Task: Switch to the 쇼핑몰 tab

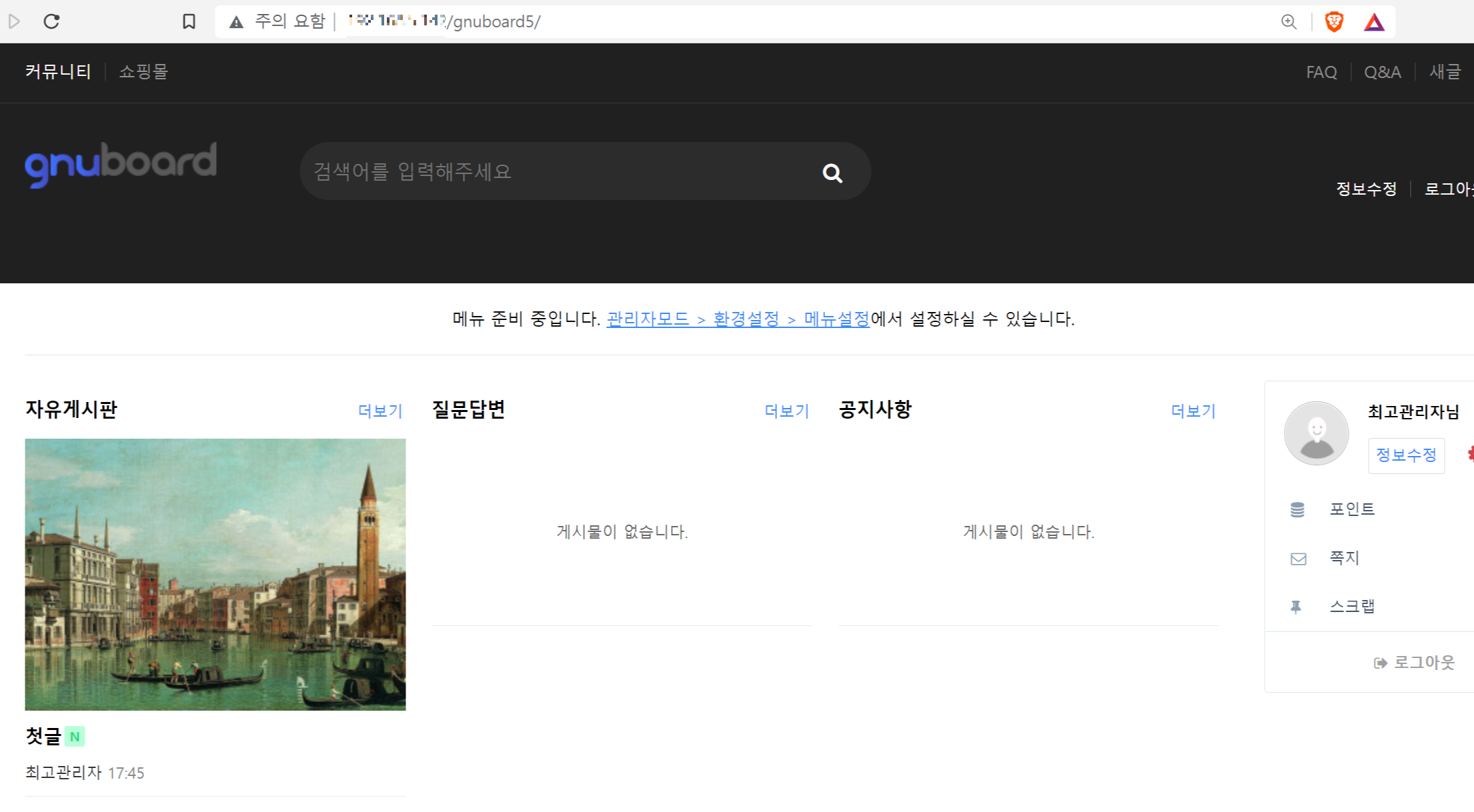Action: [x=143, y=71]
